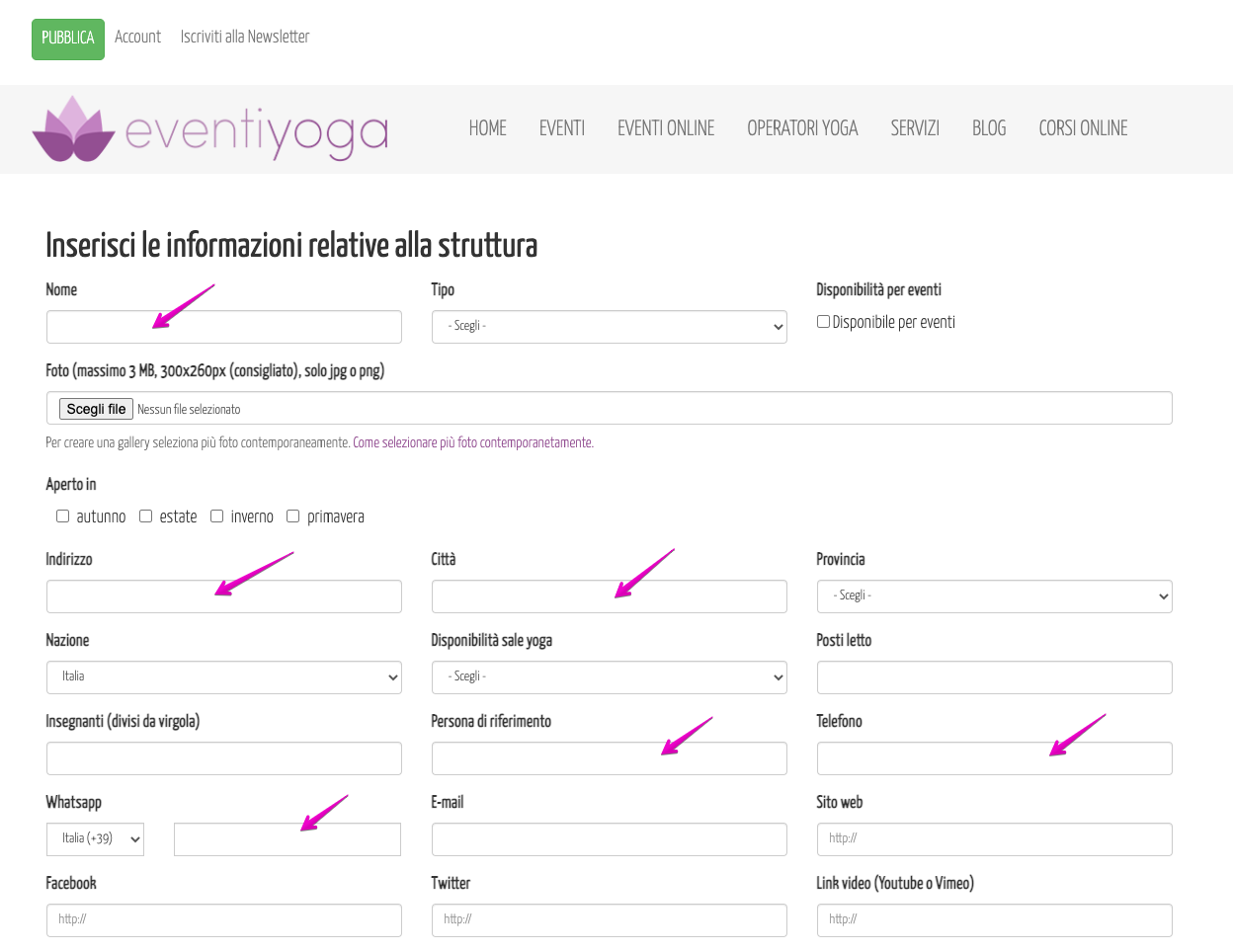
Task: Expand the Tipo dropdown
Action: pos(609,327)
